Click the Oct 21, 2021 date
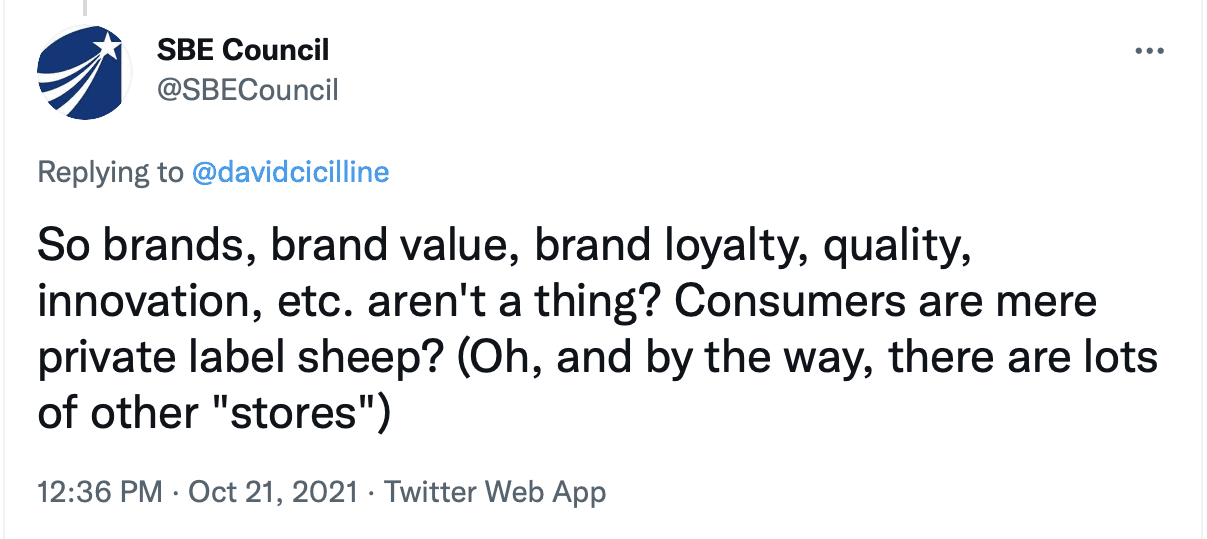 (x=274, y=492)
